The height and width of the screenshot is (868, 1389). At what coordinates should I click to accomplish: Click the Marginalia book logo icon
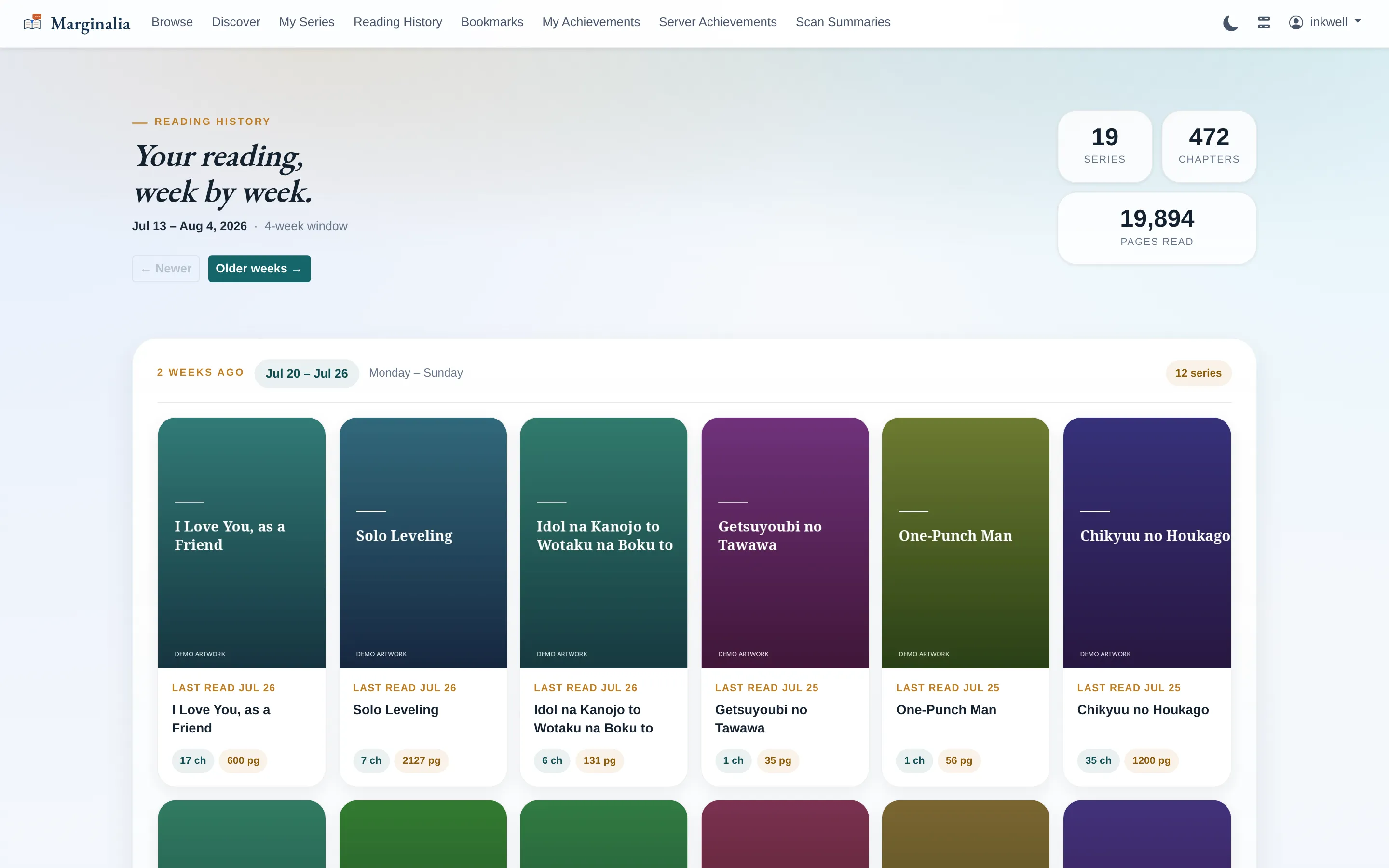[x=32, y=22]
